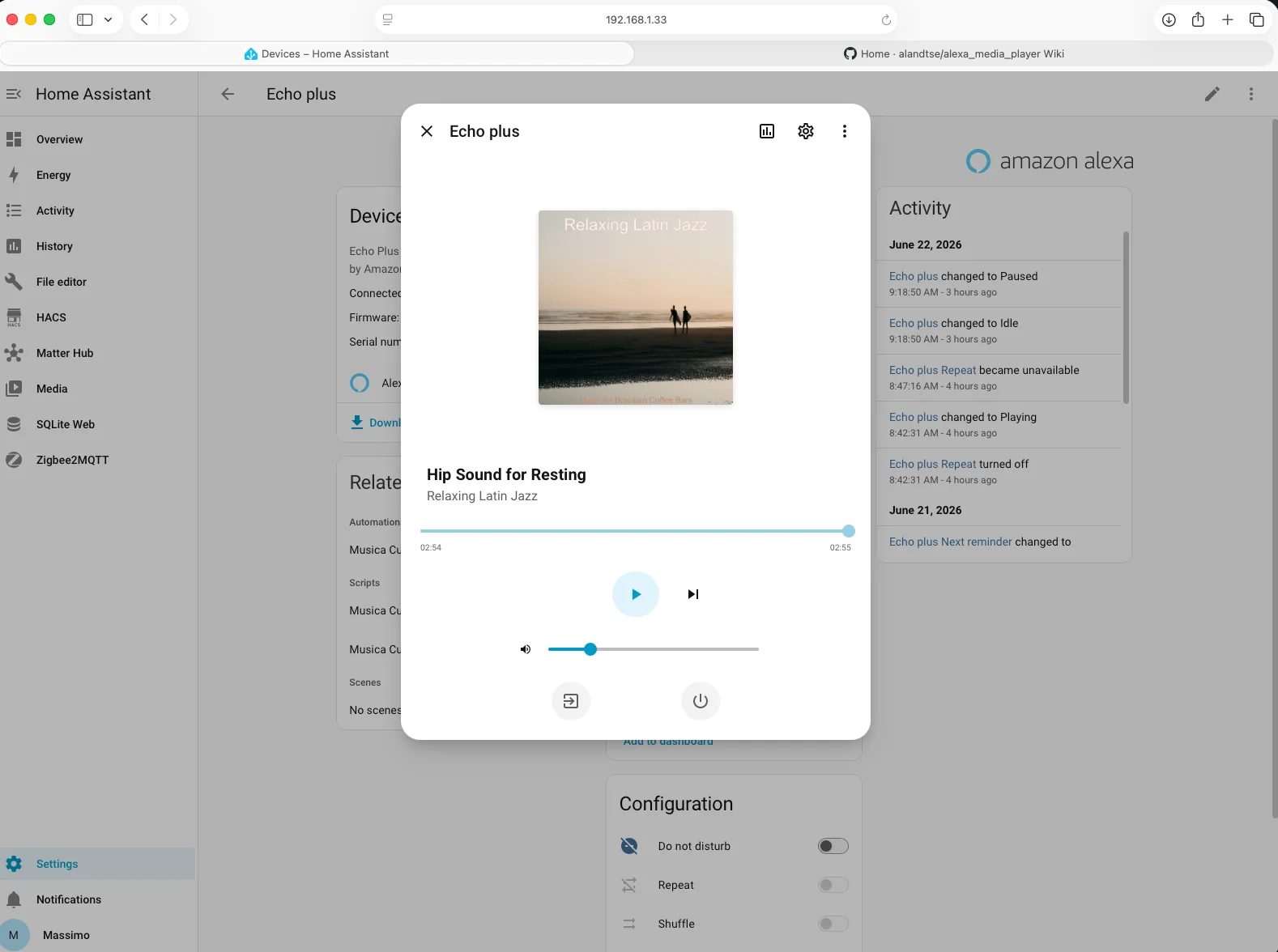Click the Media sidebar icon

pos(14,389)
